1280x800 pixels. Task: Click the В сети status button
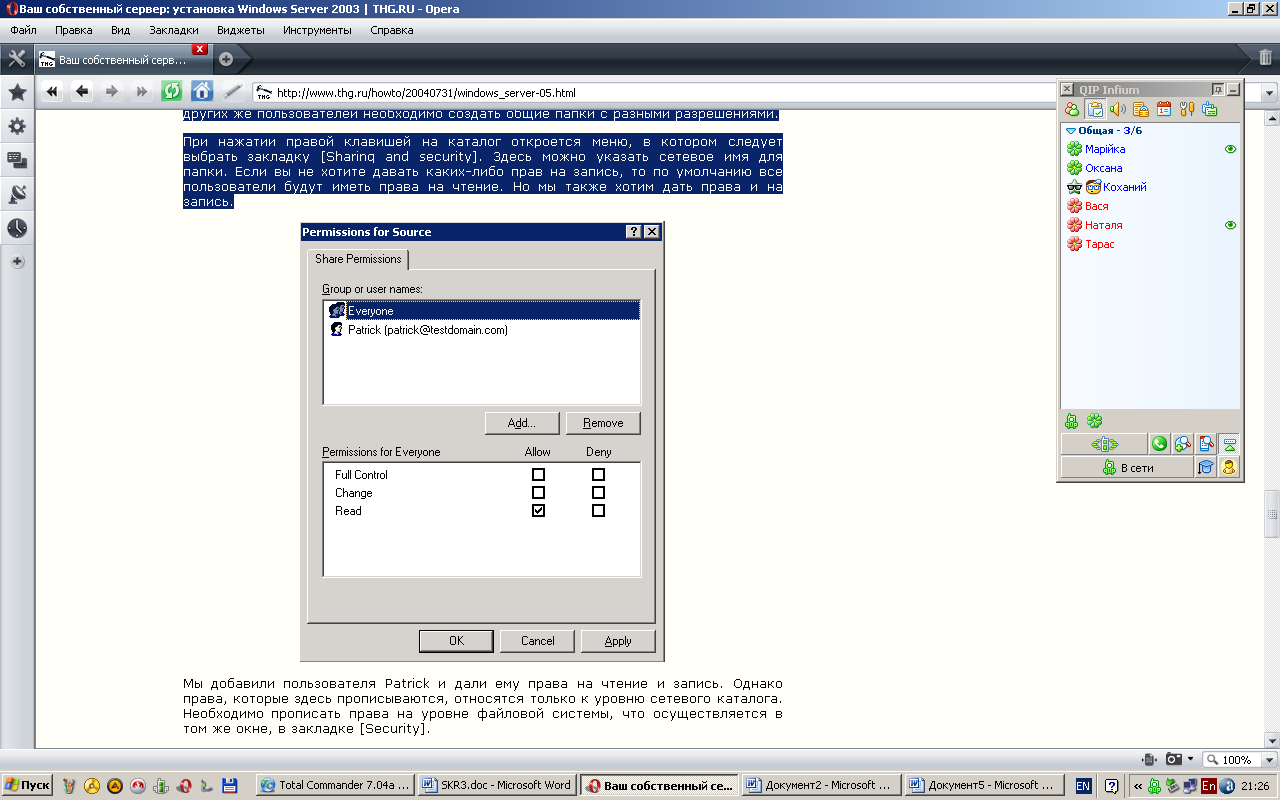point(1127,467)
